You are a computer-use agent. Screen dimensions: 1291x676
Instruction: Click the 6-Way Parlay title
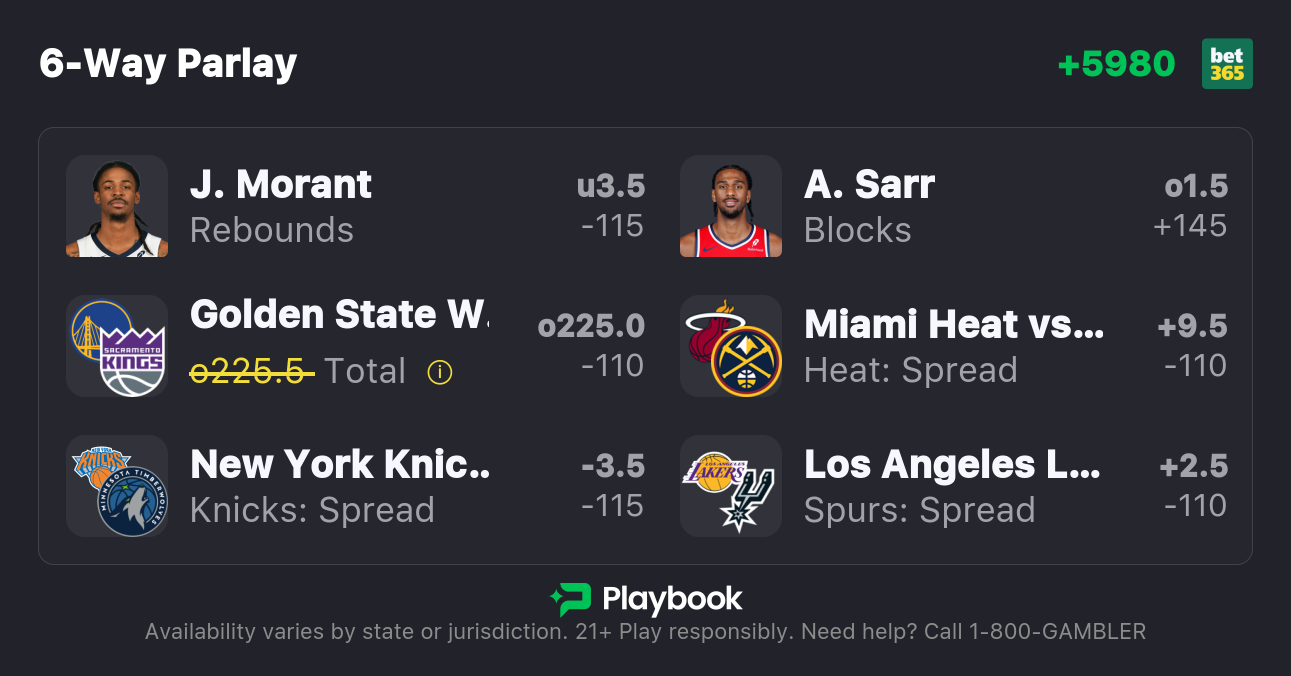(x=168, y=64)
